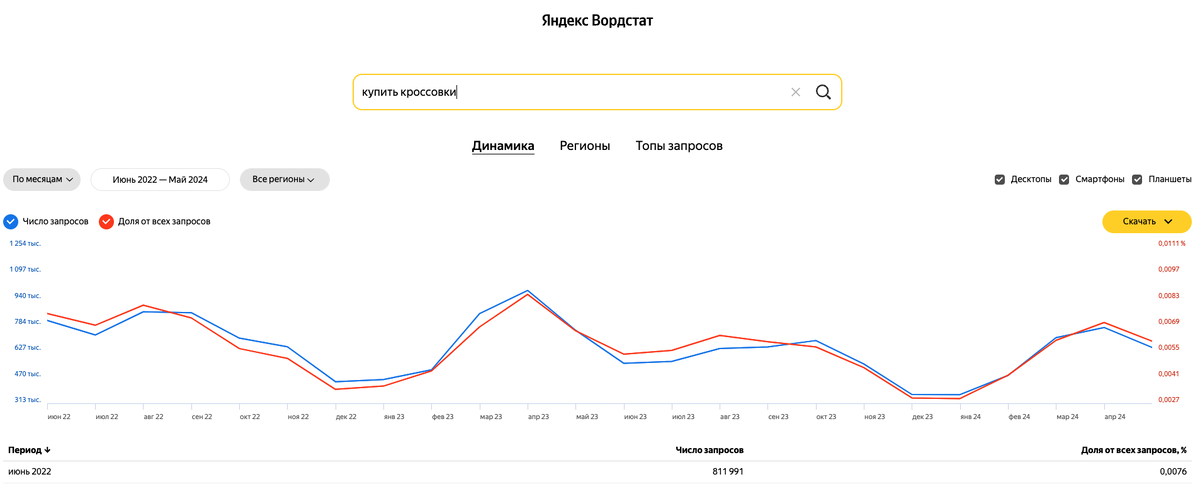Sort the table by Период column
This screenshot has height=484, width=1200.
pos(29,450)
